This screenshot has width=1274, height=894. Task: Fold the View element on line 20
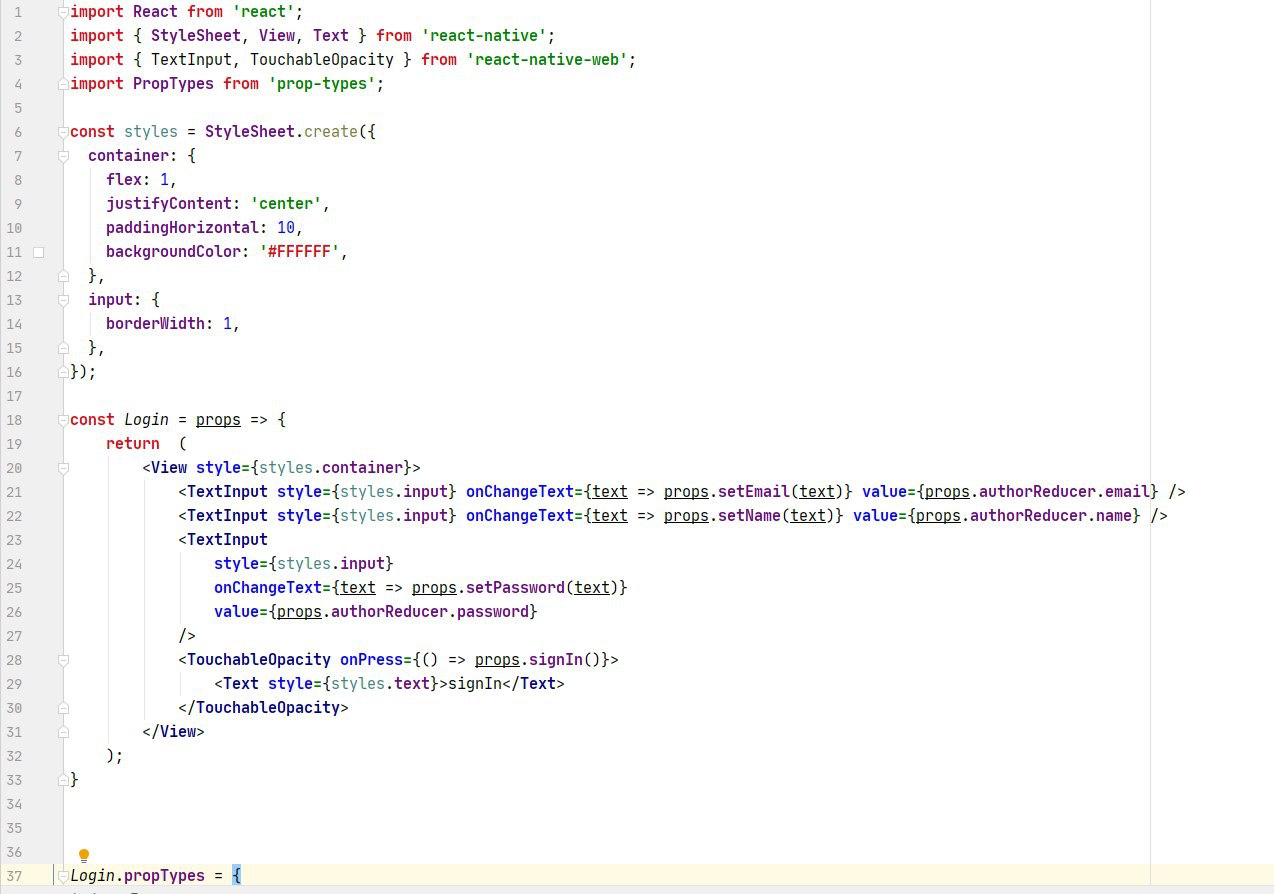click(x=63, y=468)
